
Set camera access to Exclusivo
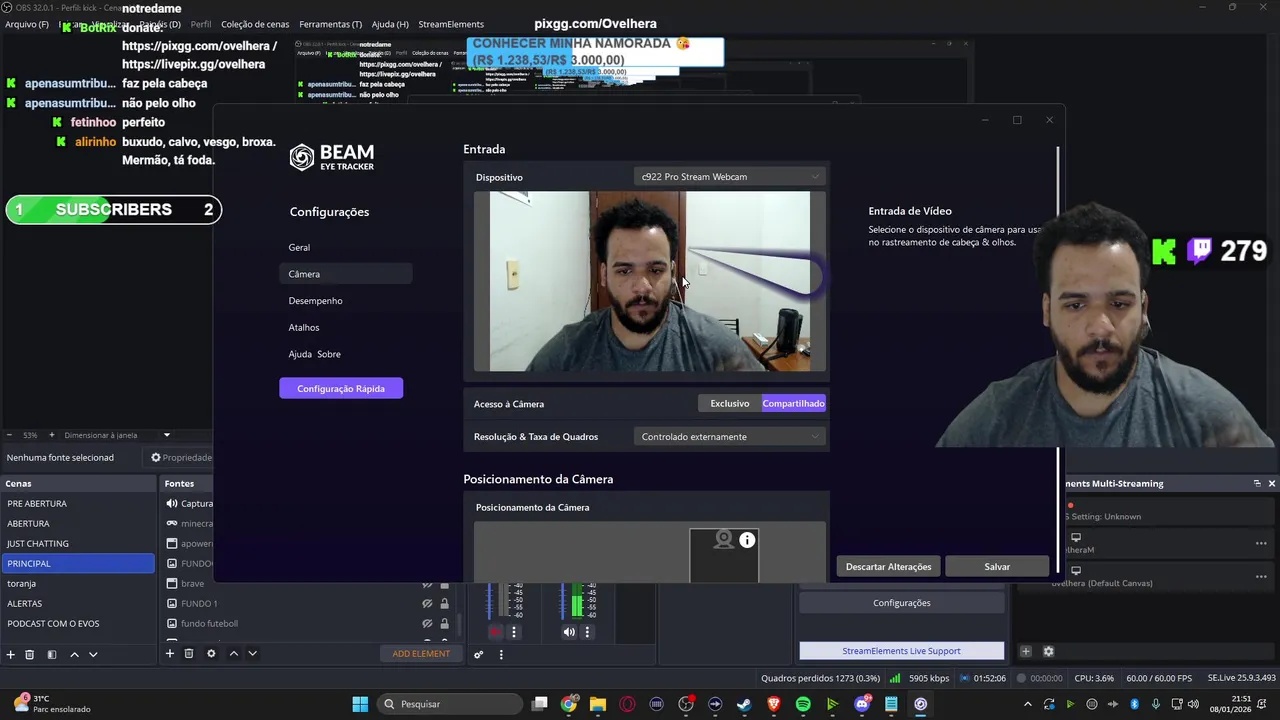coord(730,403)
